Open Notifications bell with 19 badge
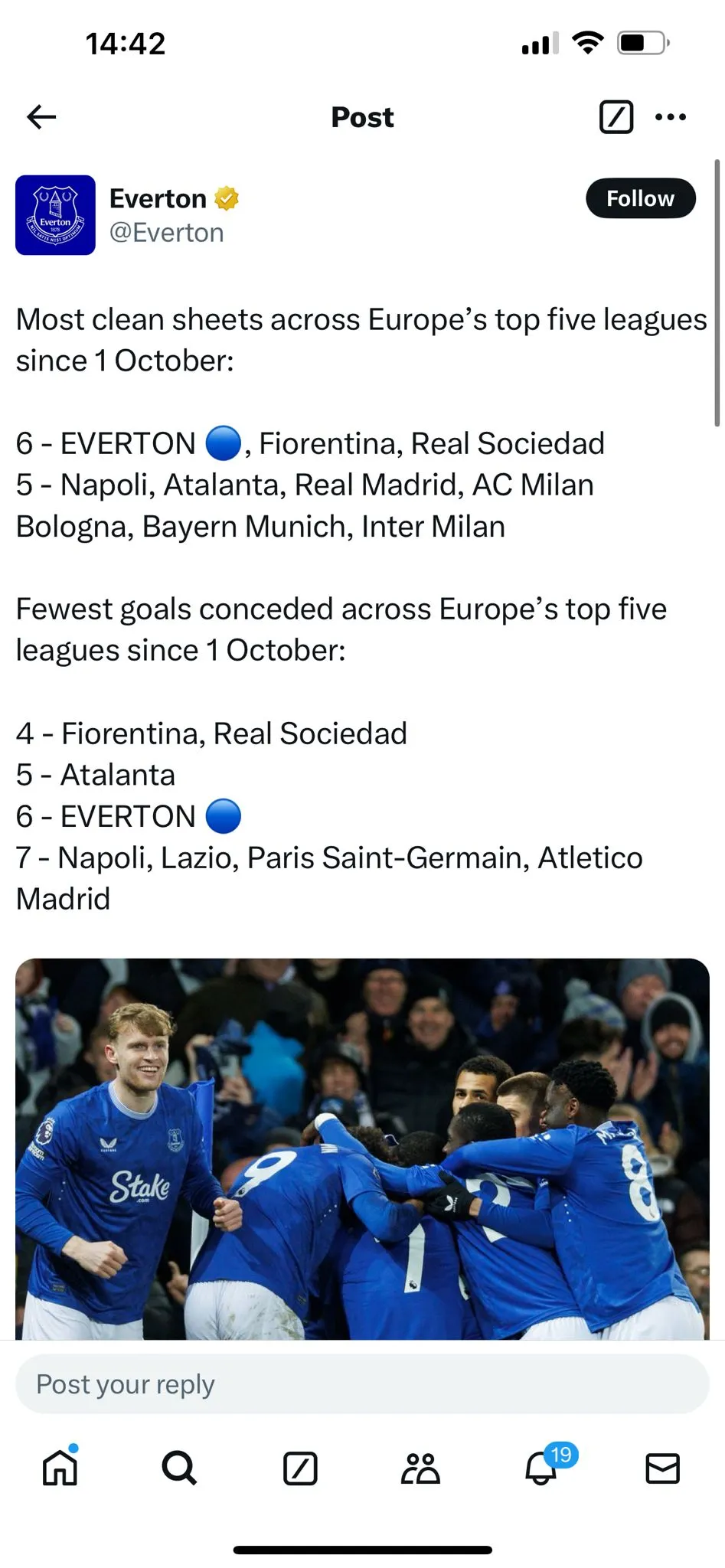This screenshot has height=1568, width=725. 542,1467
